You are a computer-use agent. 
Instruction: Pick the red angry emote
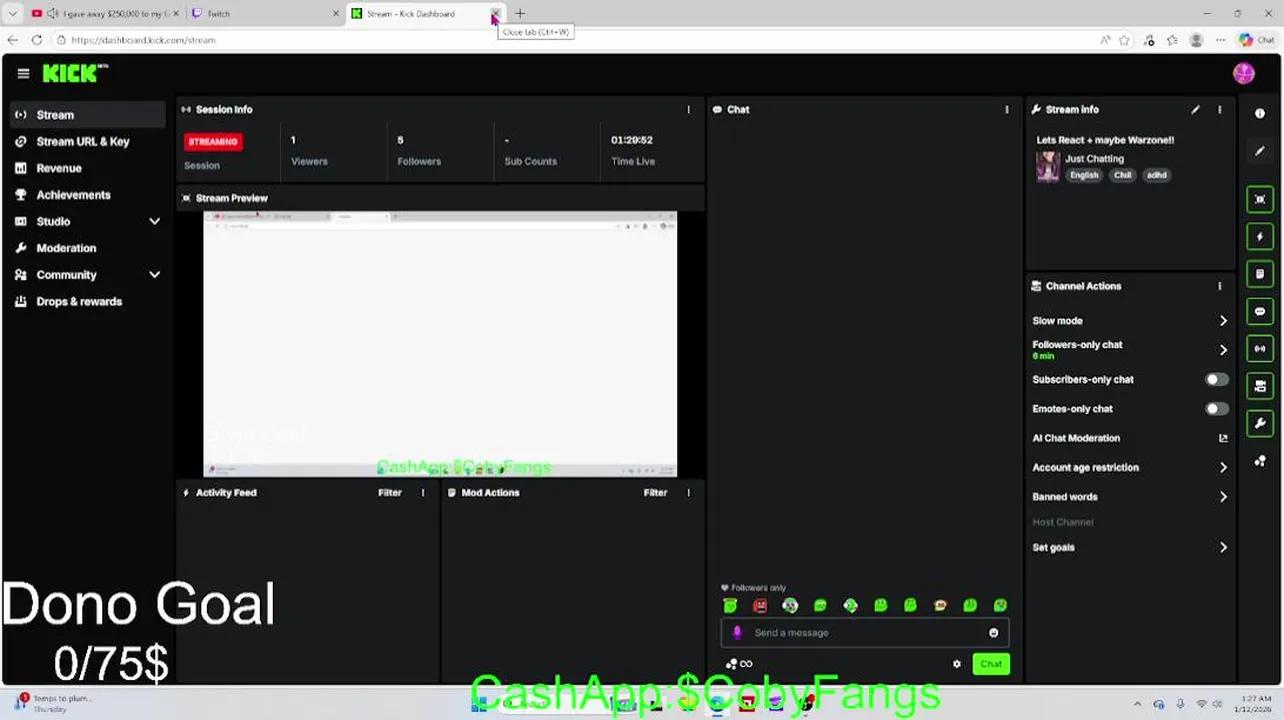click(x=760, y=605)
